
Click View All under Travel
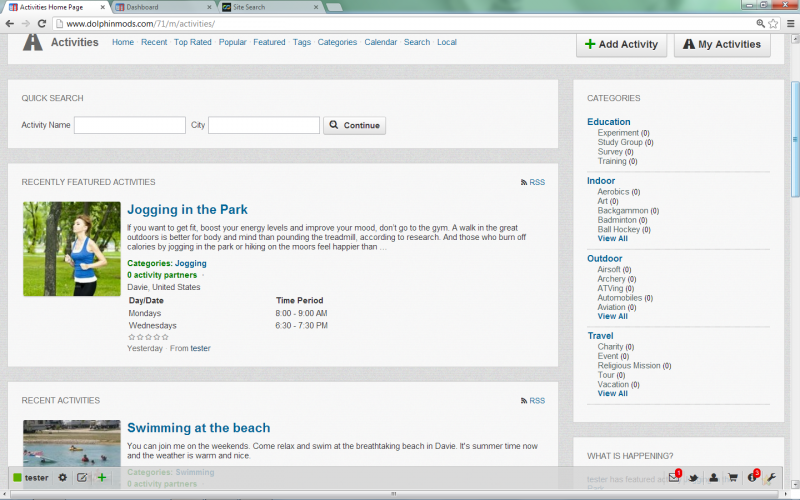point(613,393)
